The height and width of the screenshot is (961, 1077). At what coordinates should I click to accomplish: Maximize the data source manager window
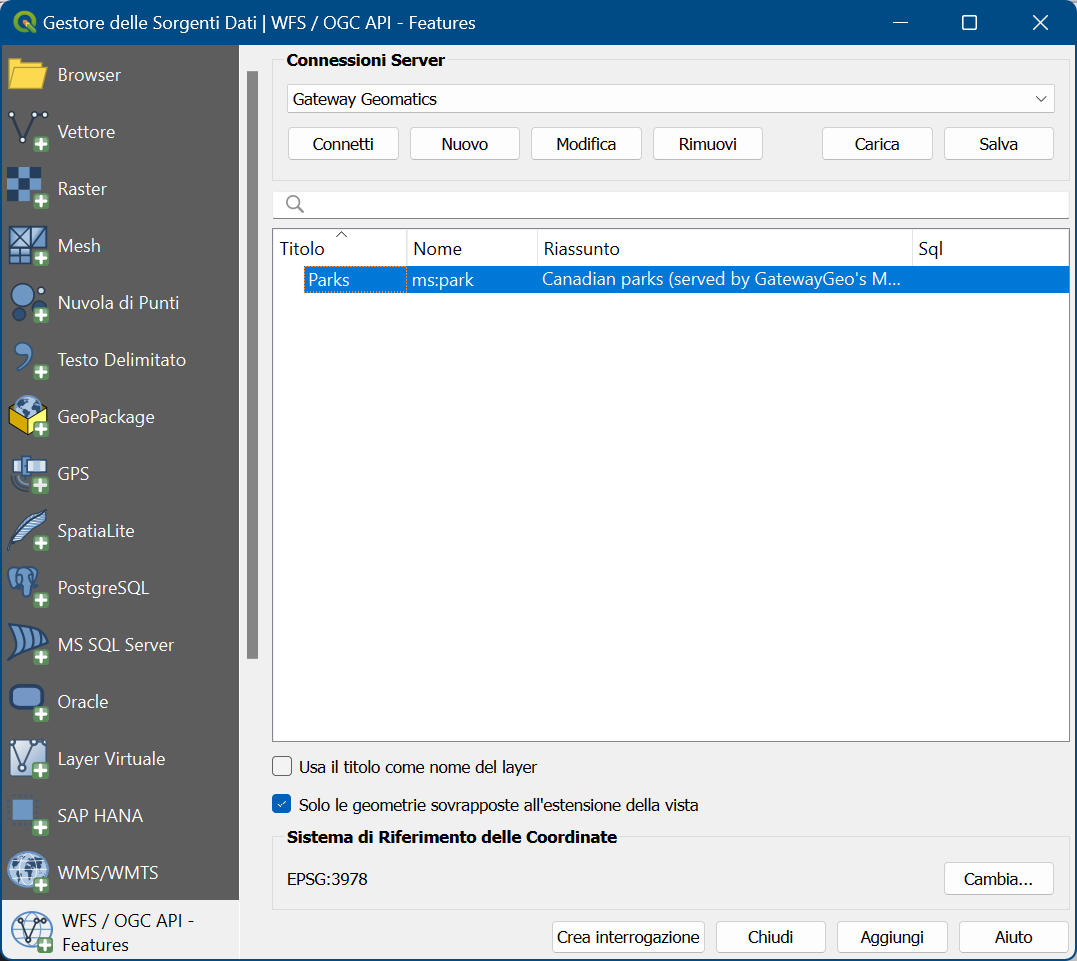969,23
